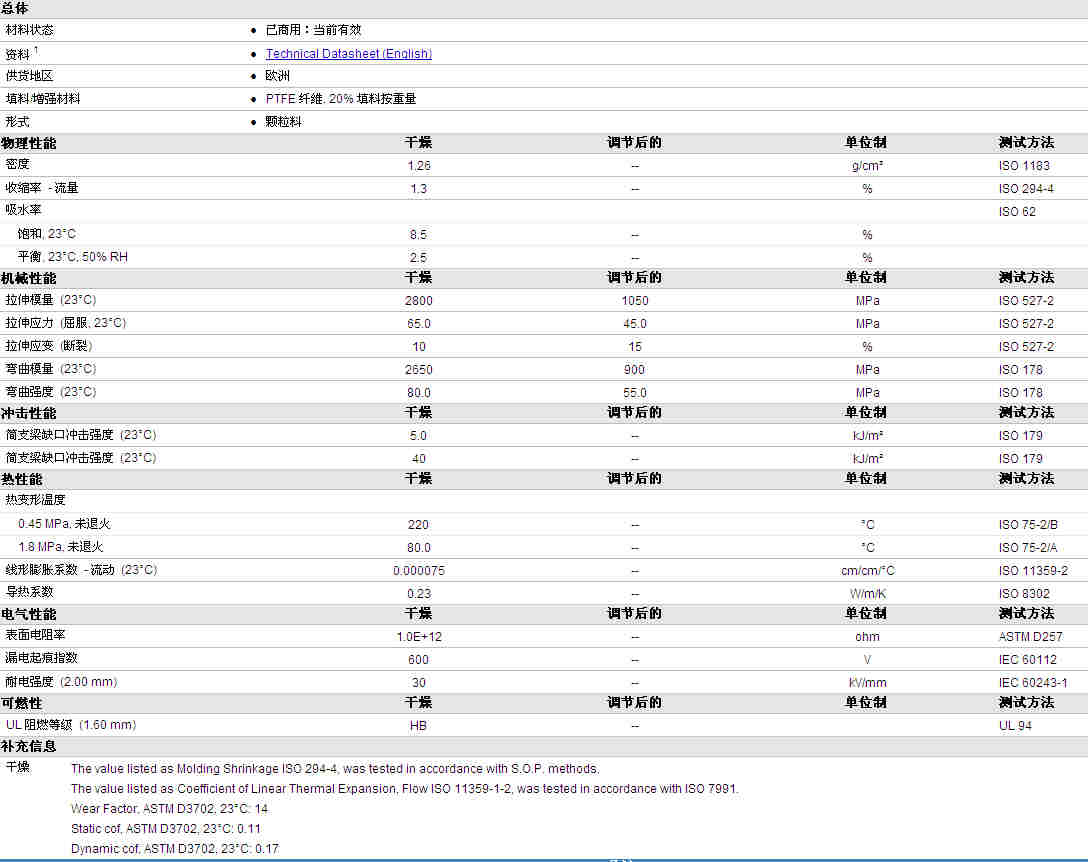Click the Static cof 0.11 line
Image resolution: width=1088 pixels, height=862 pixels.
coord(166,829)
